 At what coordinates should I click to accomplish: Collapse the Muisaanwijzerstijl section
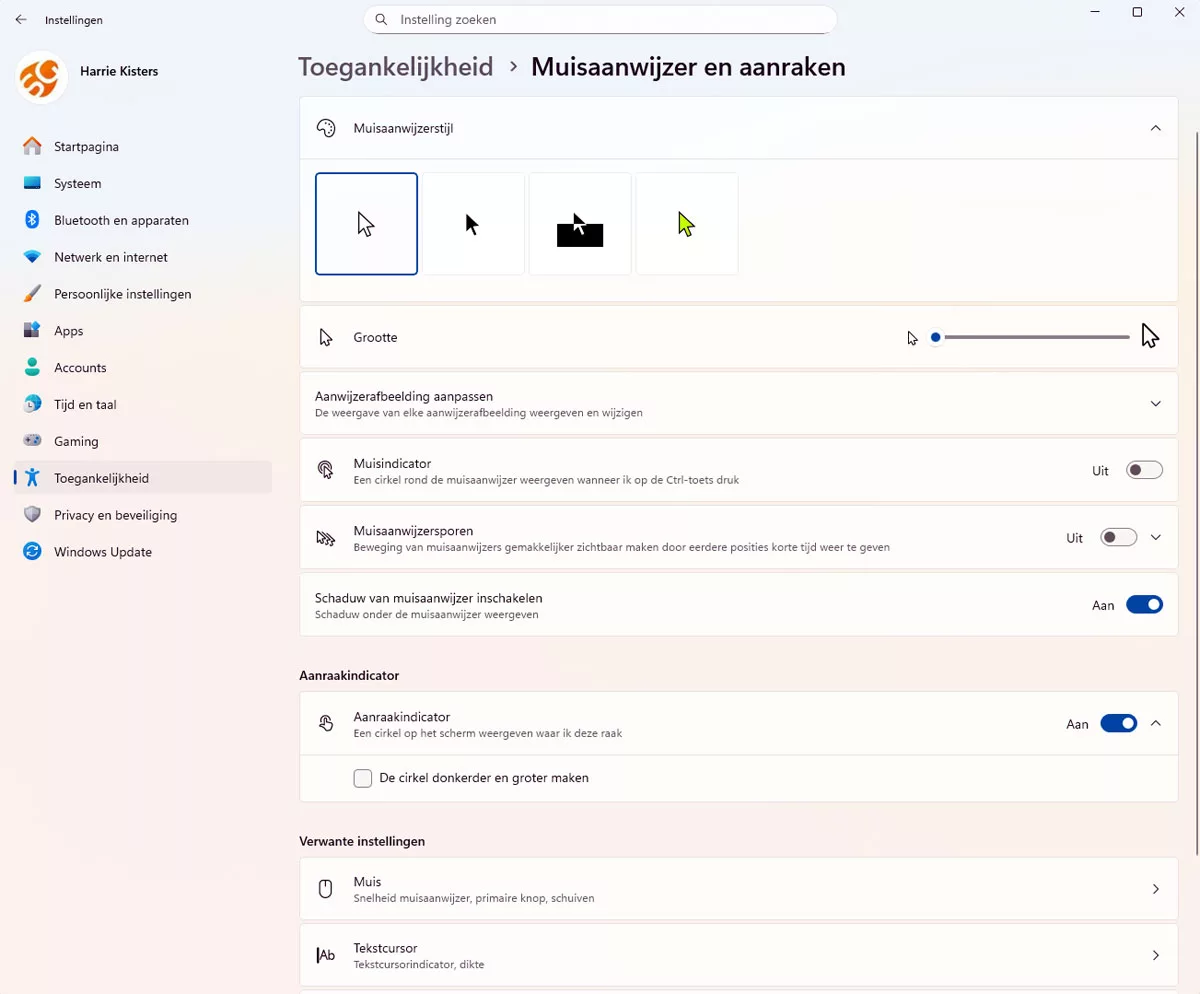1155,128
